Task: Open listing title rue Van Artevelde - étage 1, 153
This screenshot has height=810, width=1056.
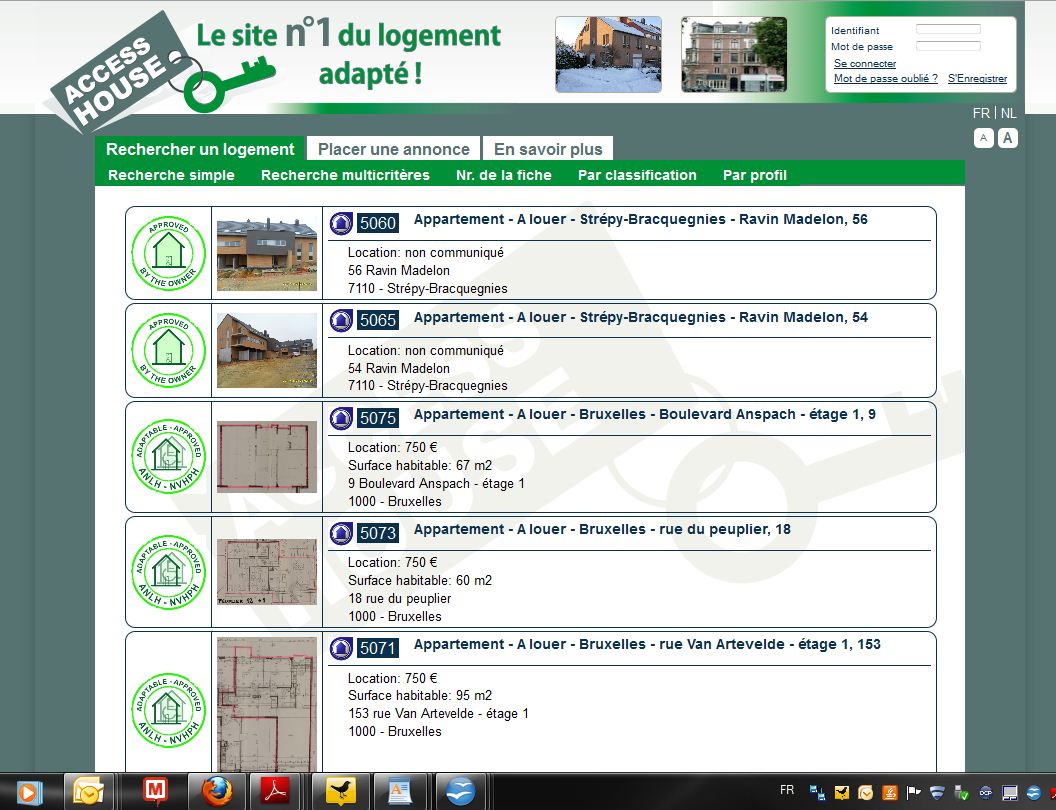Action: (647, 644)
